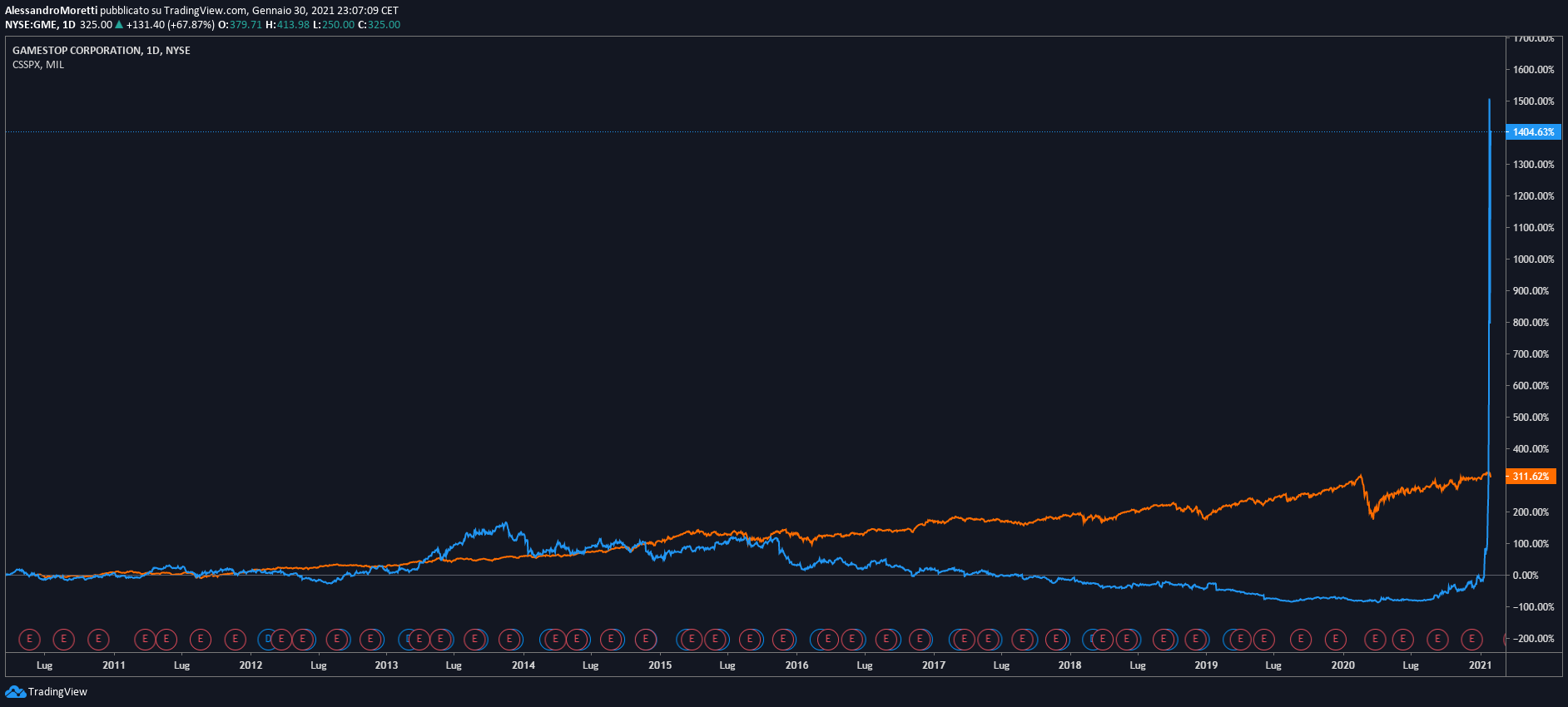Click the Lug label between 2013 and 2014
This screenshot has width=1568, height=707.
pyautogui.click(x=454, y=665)
